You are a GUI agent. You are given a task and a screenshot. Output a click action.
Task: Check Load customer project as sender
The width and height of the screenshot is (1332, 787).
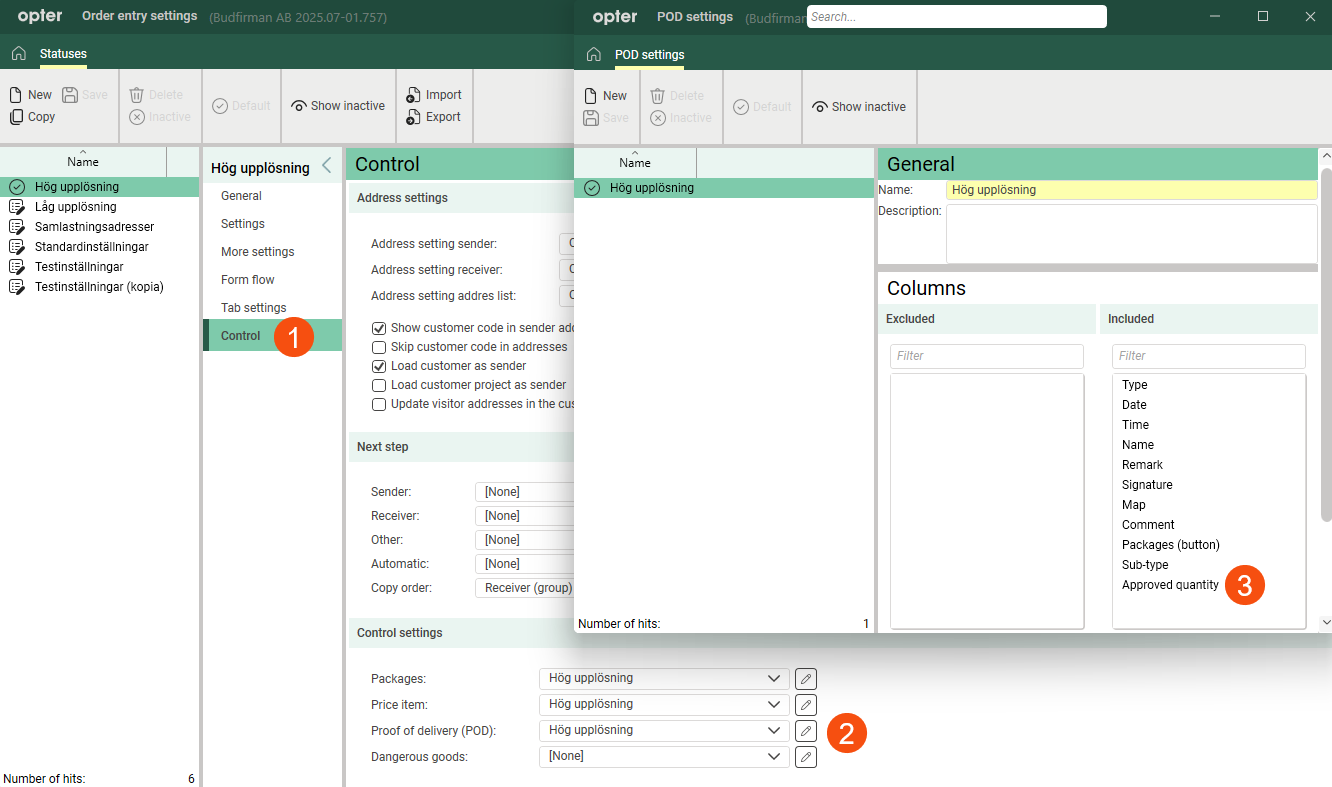(x=379, y=385)
